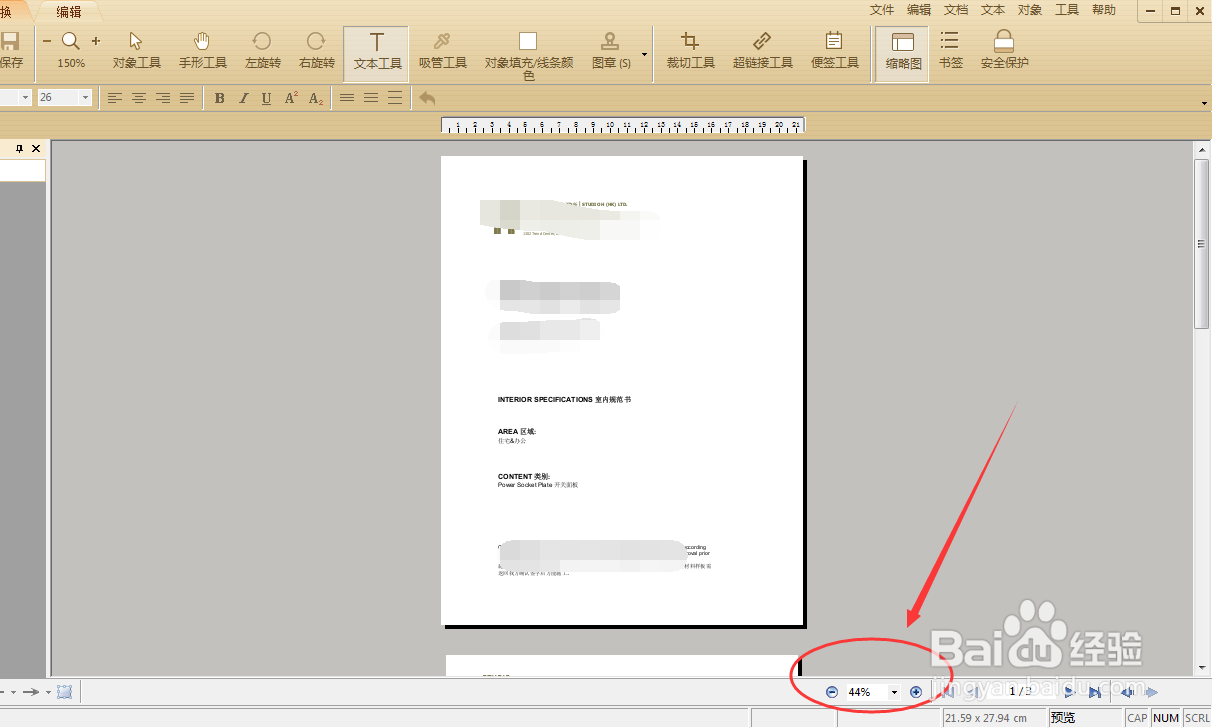Open the Document menu (文档)
The width and height of the screenshot is (1212, 728).
(x=956, y=10)
